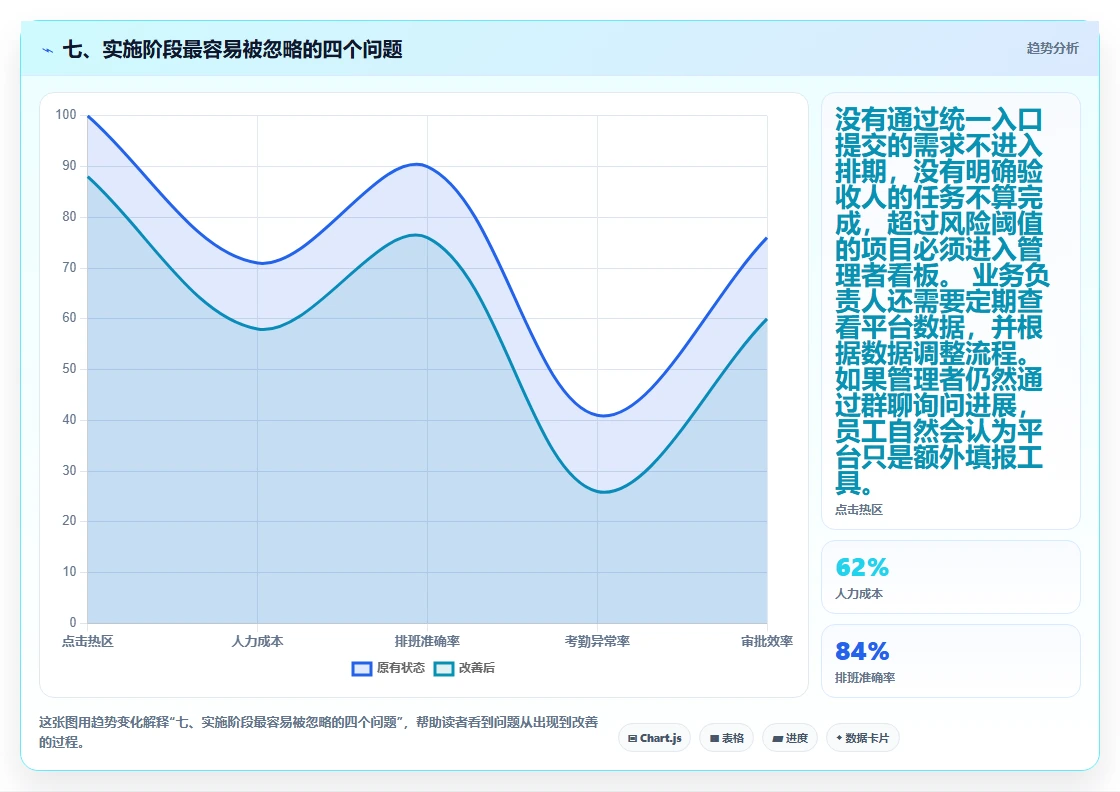The image size is (1120, 792).
Task: Click the lightning icon beside the section title
Action: click(x=48, y=50)
